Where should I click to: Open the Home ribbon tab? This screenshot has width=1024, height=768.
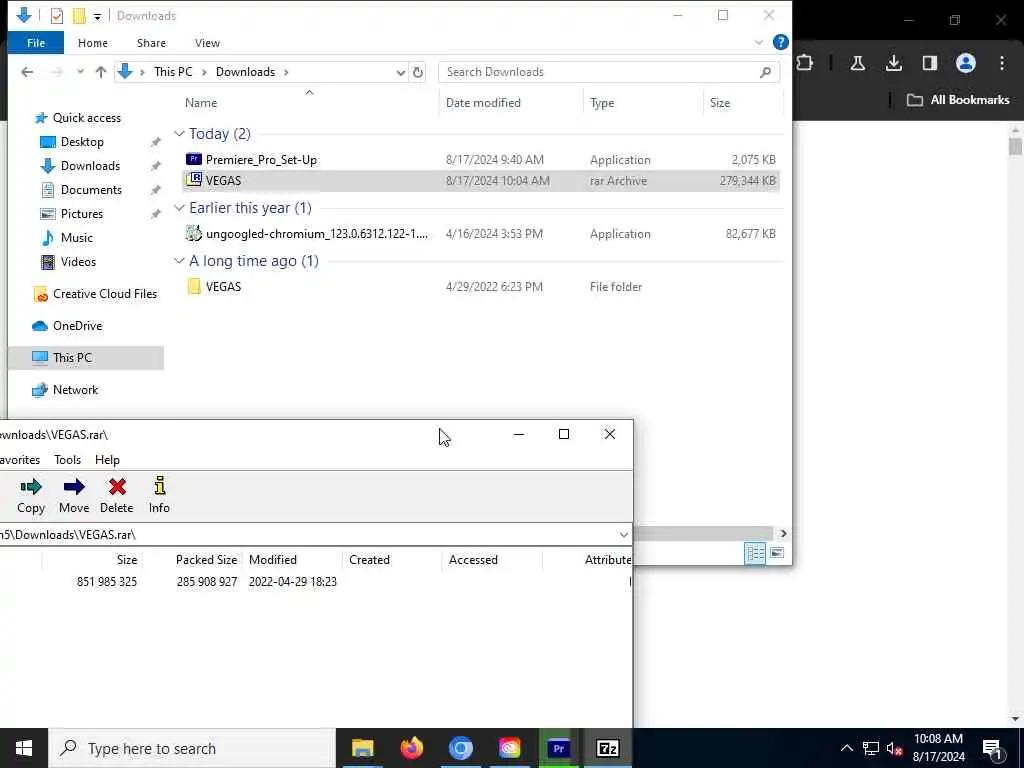click(93, 43)
